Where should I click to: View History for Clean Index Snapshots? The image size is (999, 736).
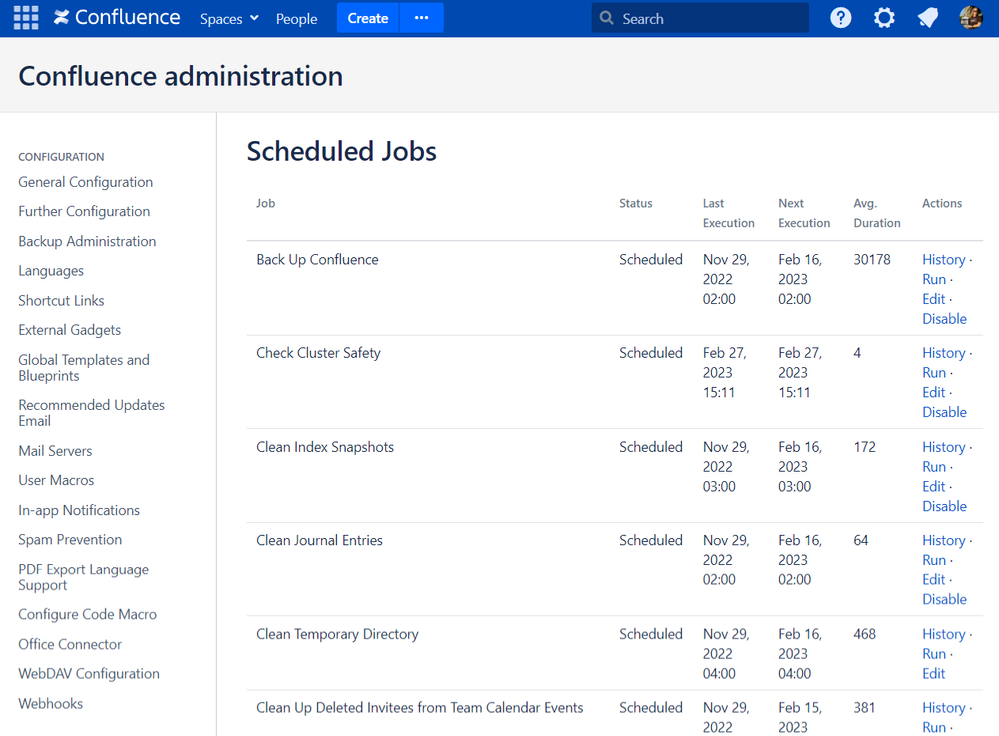click(x=944, y=447)
